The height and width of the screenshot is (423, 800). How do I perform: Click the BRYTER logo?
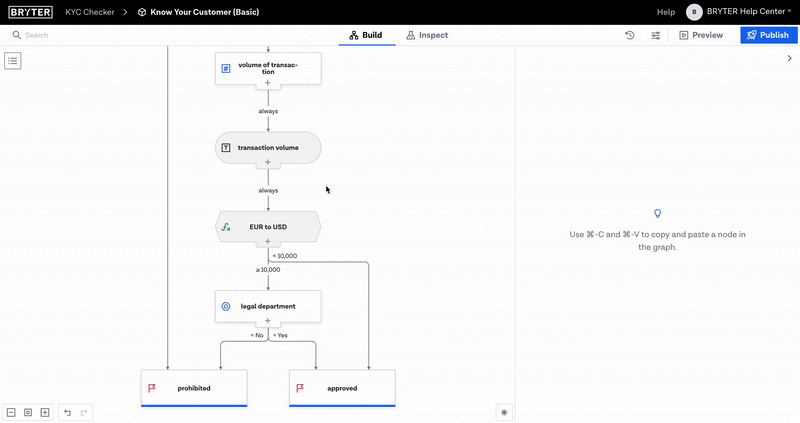coord(30,12)
